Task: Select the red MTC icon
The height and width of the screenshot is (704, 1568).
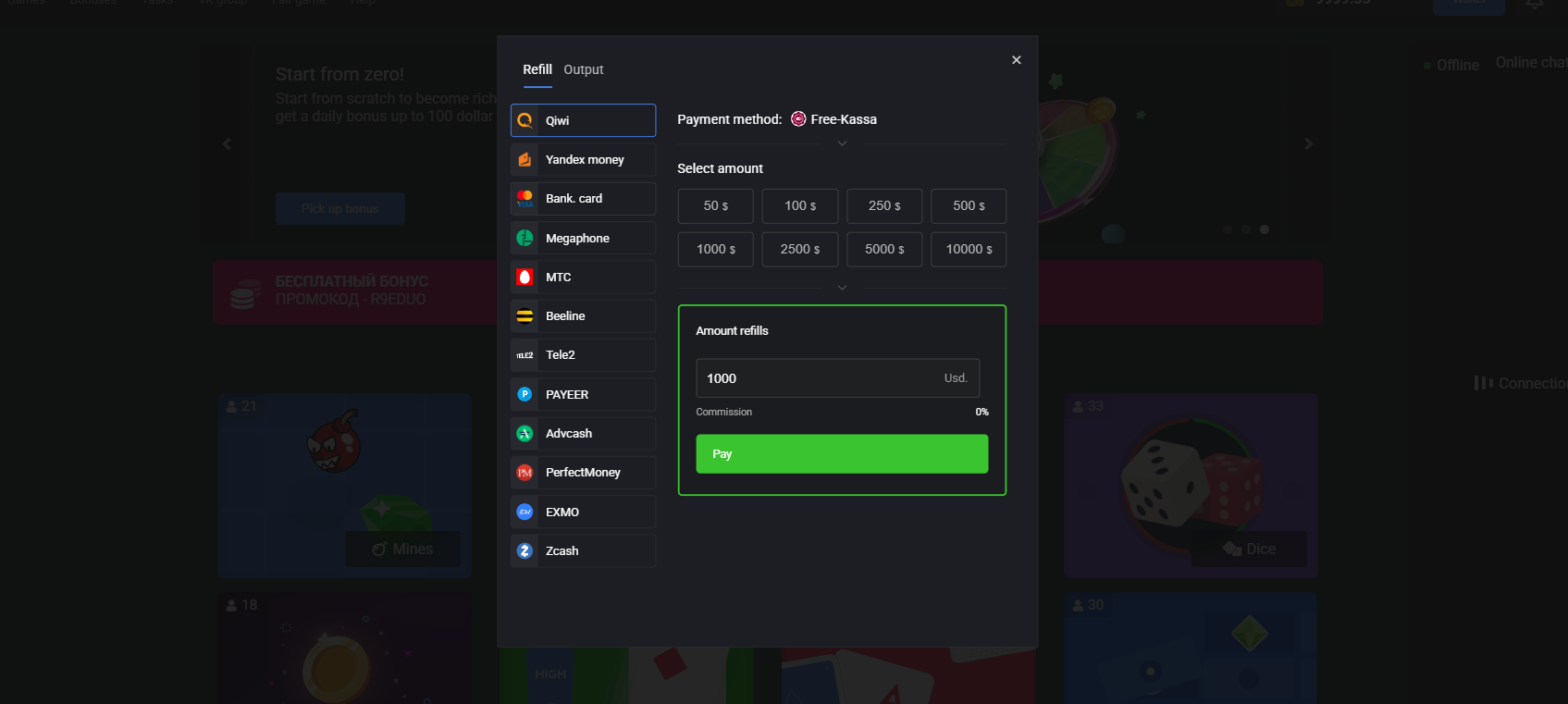Action: pyautogui.click(x=525, y=278)
